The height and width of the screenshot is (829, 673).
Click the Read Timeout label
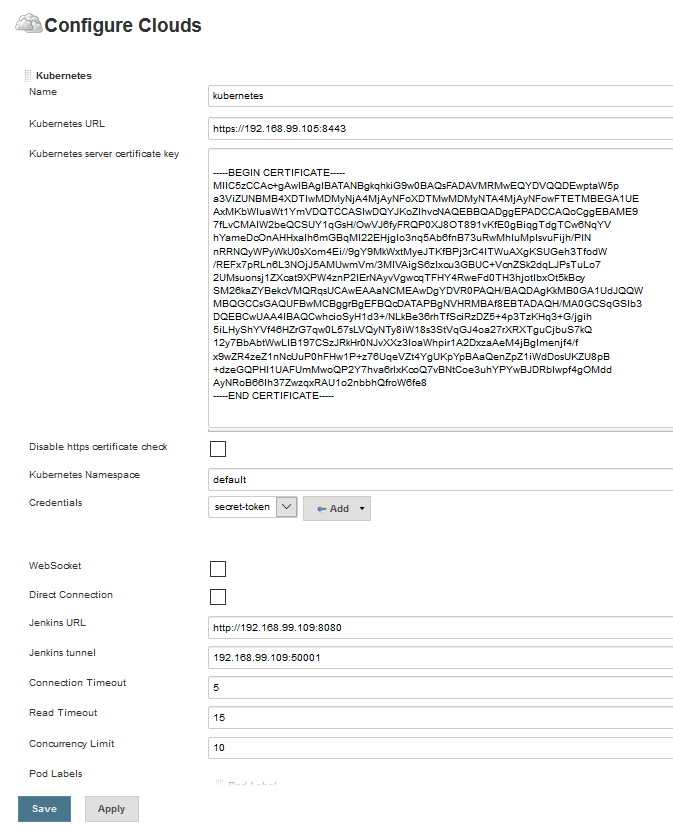[63, 713]
